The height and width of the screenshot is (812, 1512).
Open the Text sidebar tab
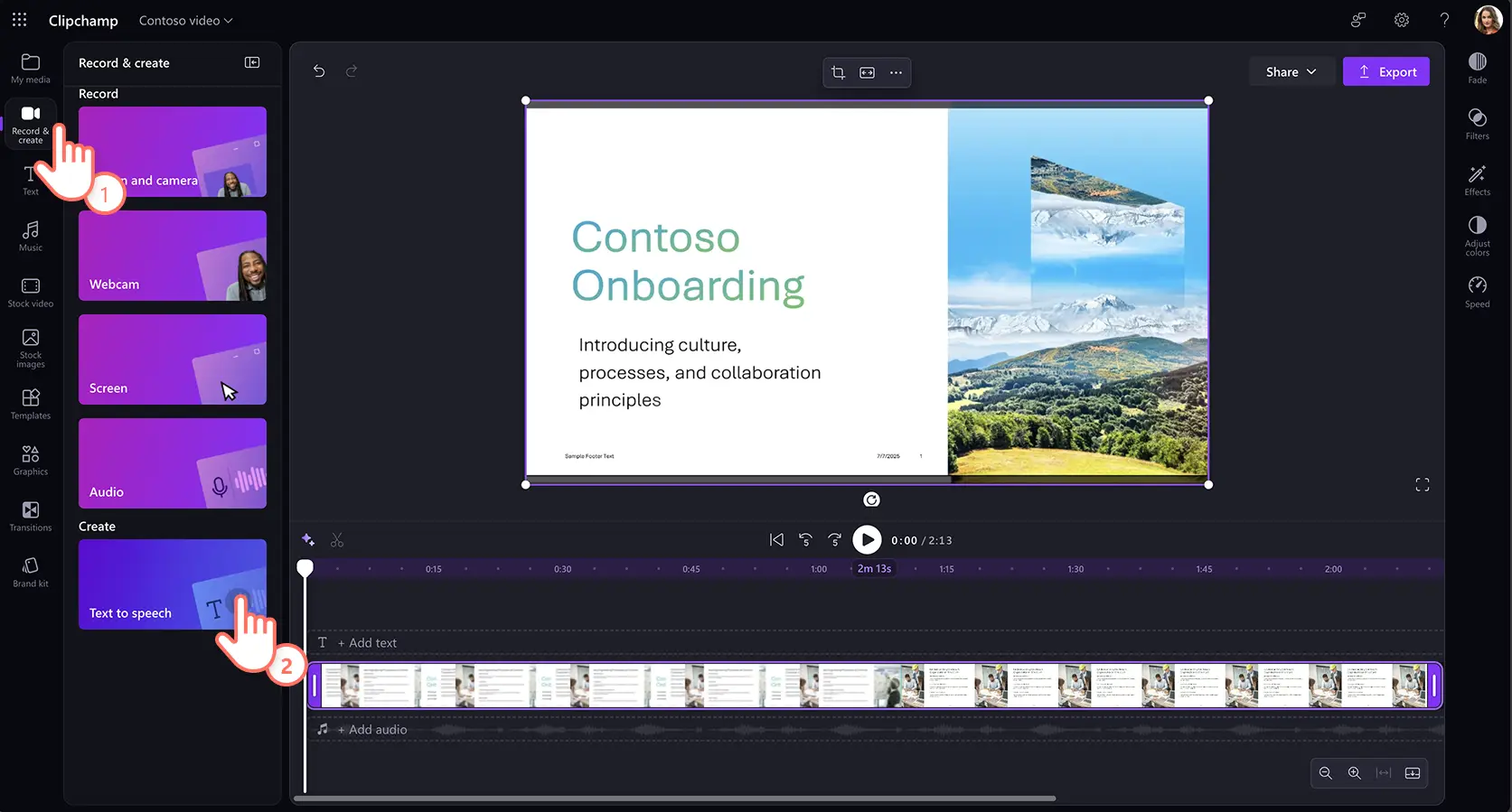(x=31, y=181)
